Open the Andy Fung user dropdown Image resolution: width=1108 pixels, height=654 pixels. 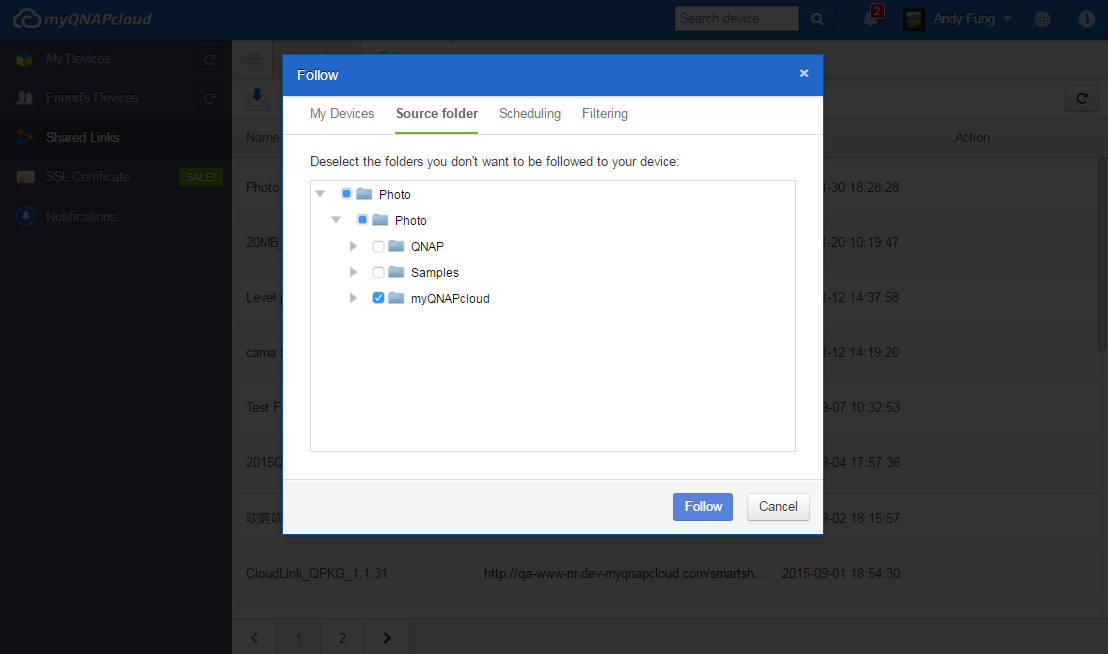pyautogui.click(x=958, y=19)
